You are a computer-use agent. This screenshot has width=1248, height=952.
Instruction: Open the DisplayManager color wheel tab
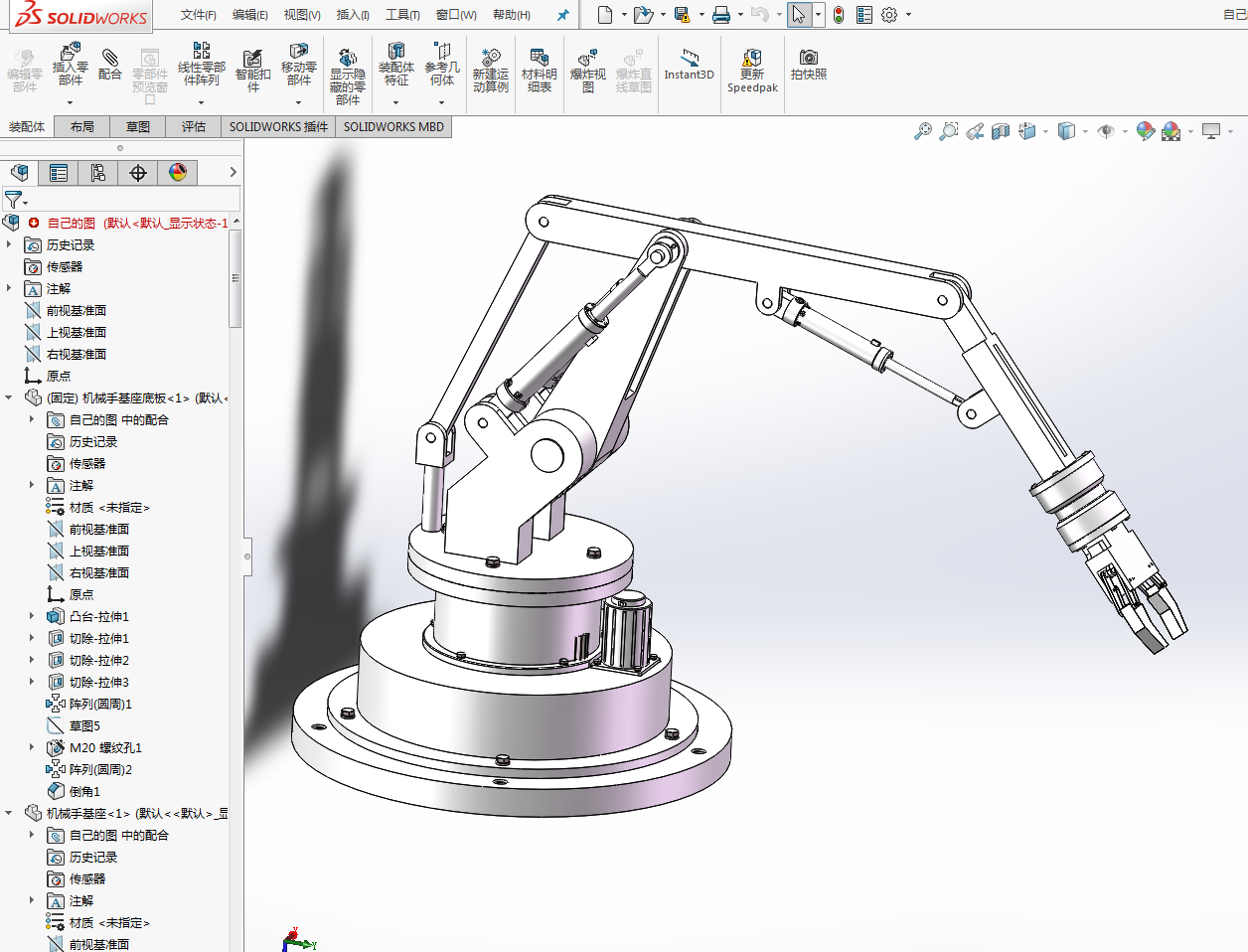coord(178,173)
